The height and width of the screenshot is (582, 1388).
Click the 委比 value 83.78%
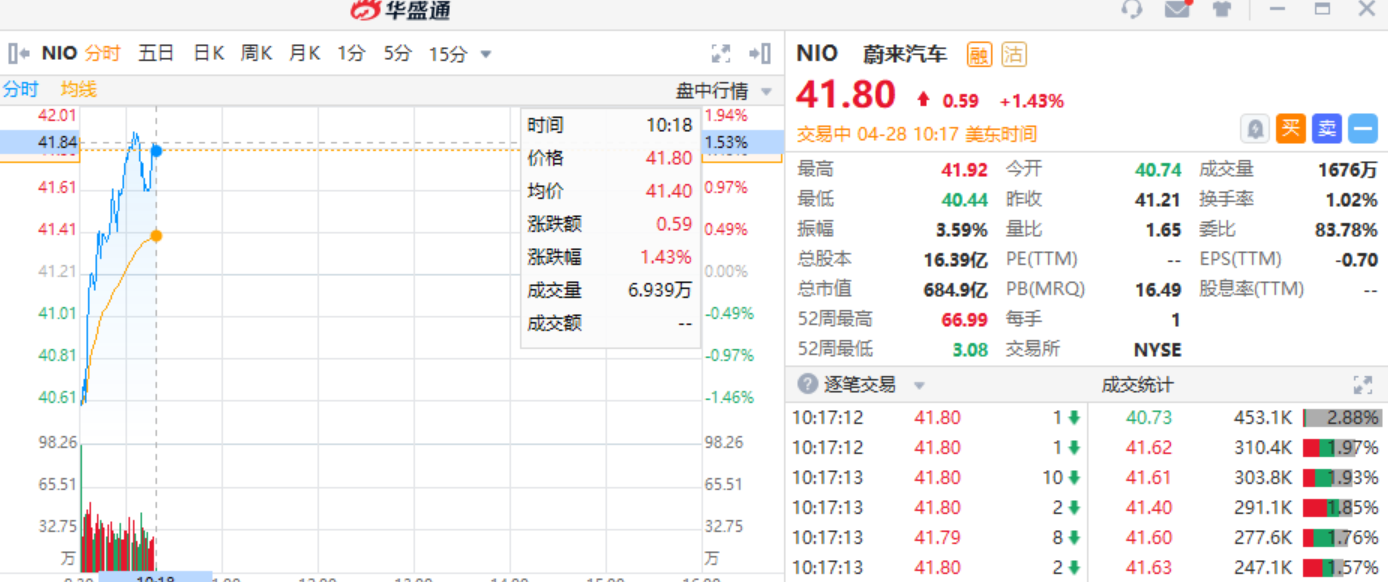click(x=1346, y=230)
